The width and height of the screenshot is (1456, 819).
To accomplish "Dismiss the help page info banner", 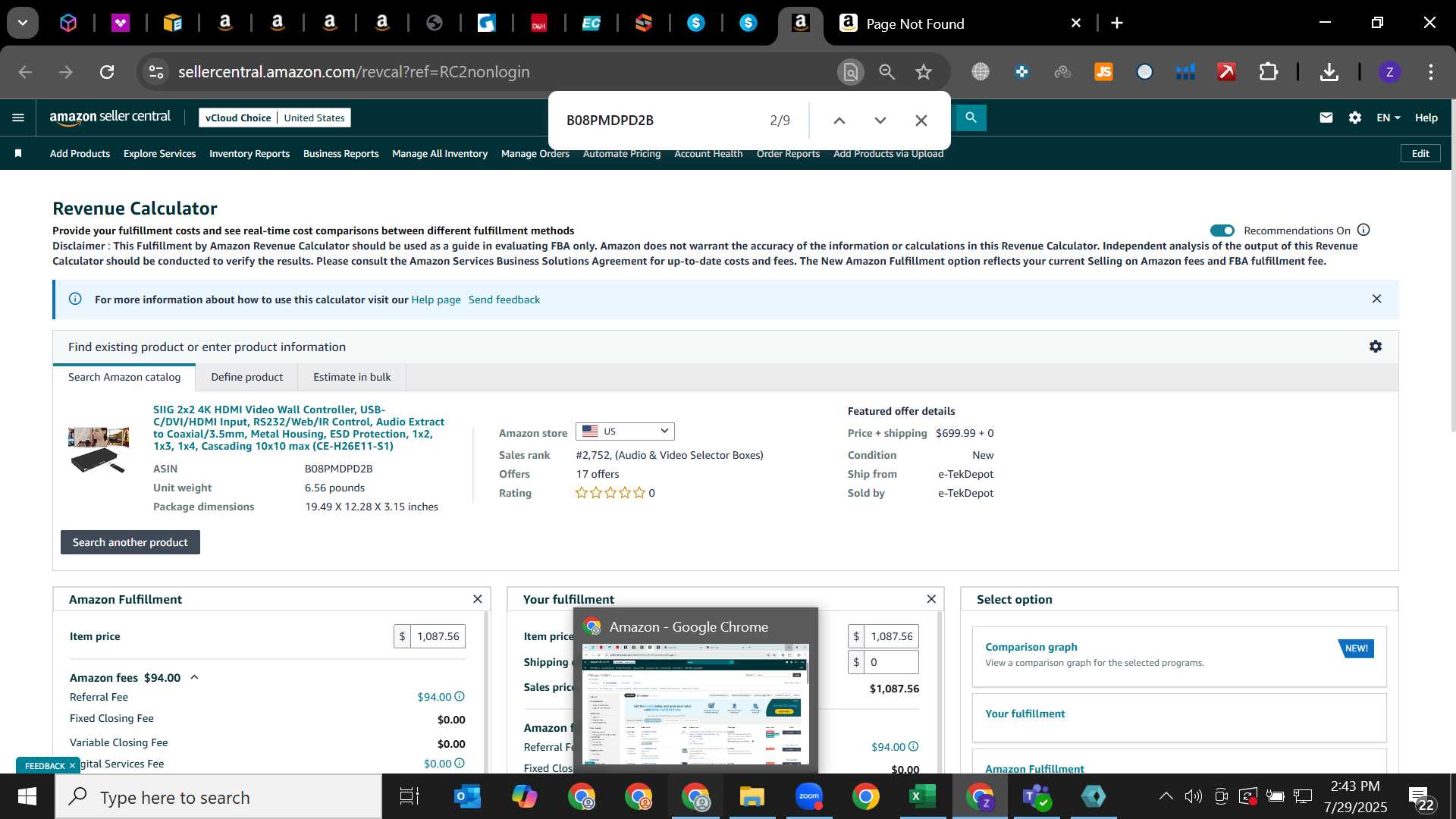I will pyautogui.click(x=1376, y=299).
